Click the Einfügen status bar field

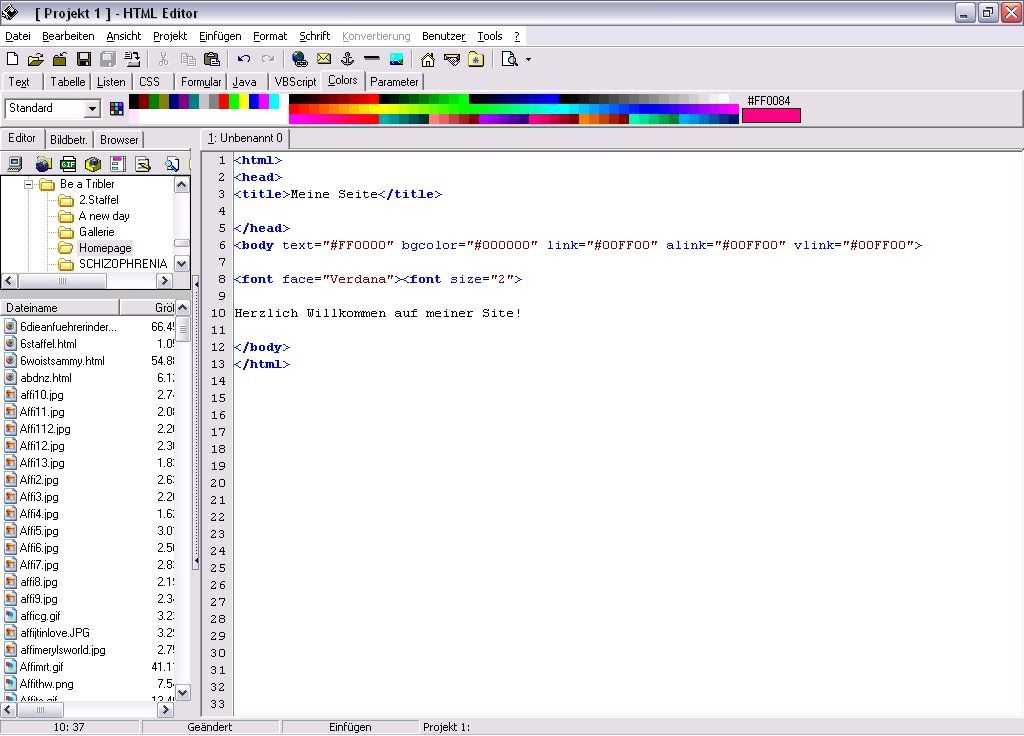click(x=350, y=727)
